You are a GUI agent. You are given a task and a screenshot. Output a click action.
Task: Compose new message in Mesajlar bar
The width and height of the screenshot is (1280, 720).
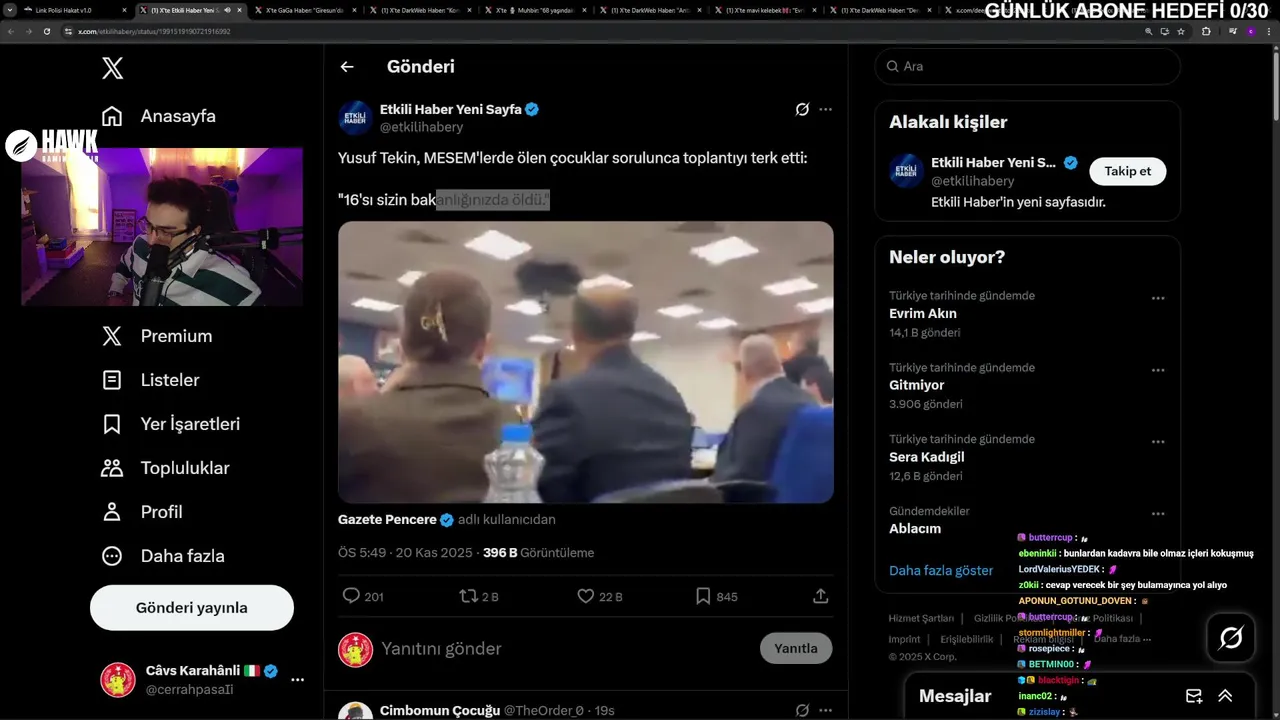click(x=1194, y=696)
